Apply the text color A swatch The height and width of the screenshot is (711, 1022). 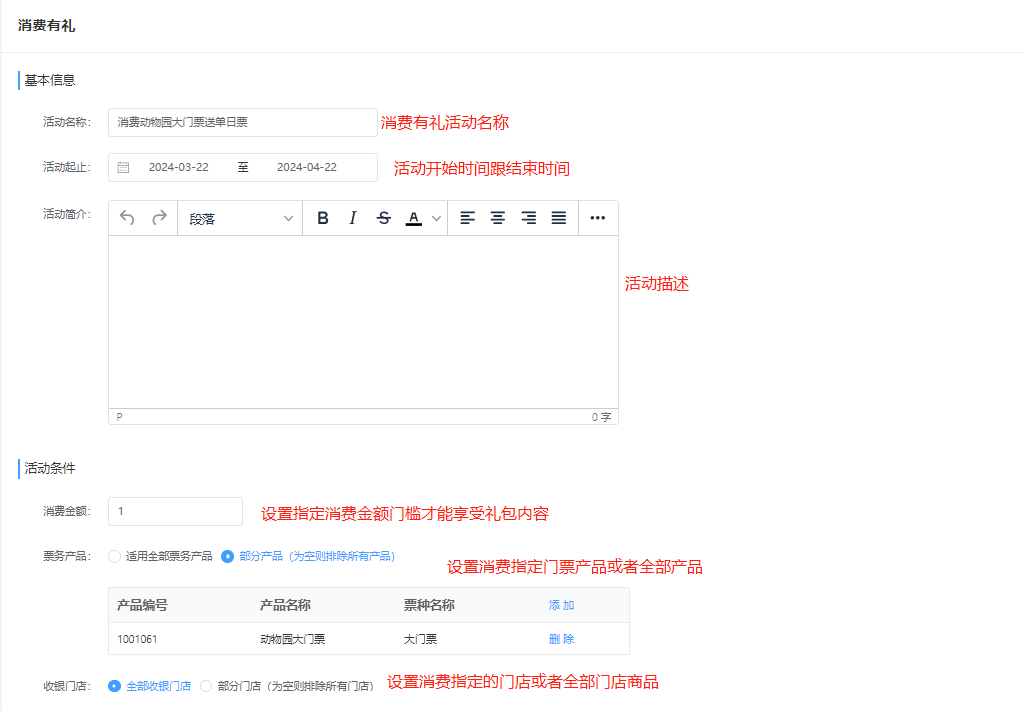[x=413, y=218]
